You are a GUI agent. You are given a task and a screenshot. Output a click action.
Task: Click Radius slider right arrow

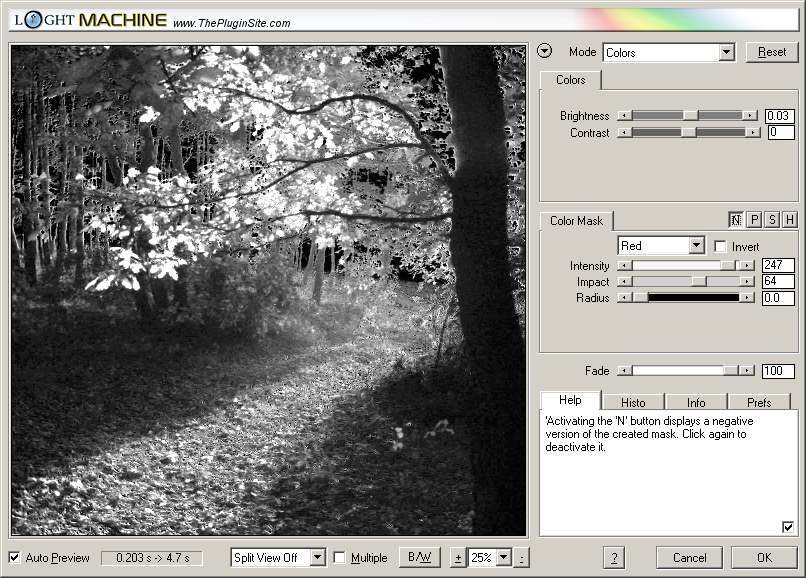746,298
